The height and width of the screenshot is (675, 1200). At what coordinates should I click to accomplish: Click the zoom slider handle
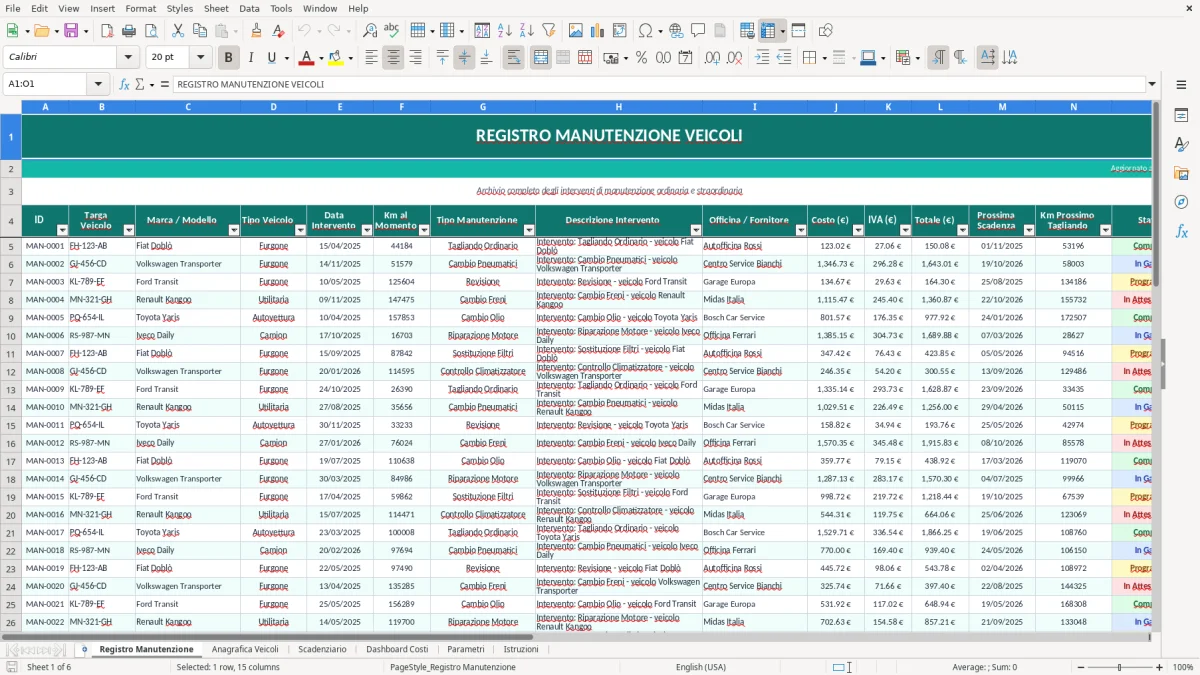click(1119, 667)
